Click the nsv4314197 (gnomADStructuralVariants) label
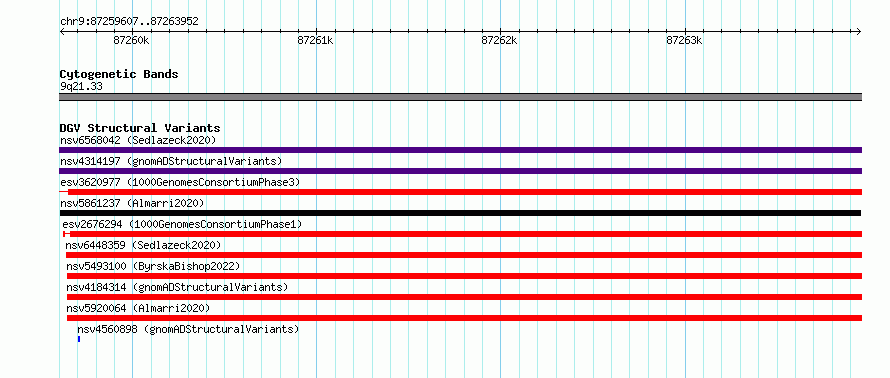This screenshot has height=378, width=890. [x=171, y=161]
